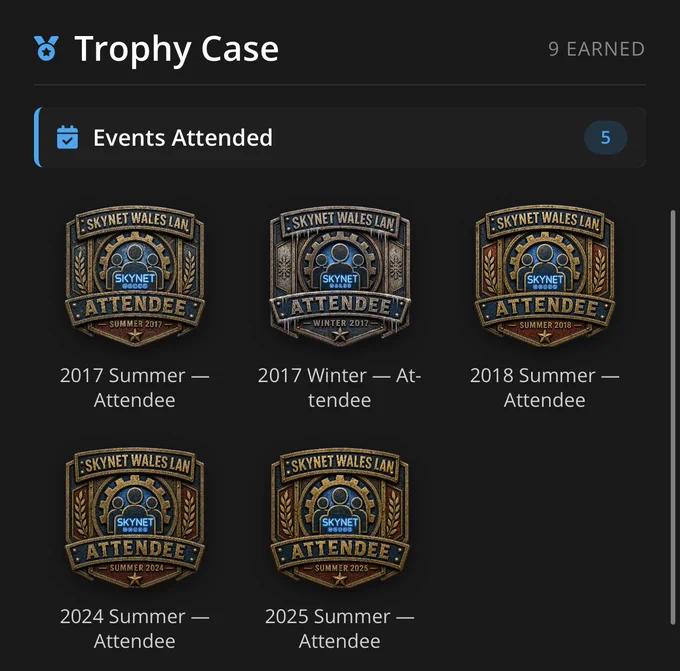The image size is (680, 671).
Task: Open the Summer 2018 Attendee badge
Action: click(545, 276)
